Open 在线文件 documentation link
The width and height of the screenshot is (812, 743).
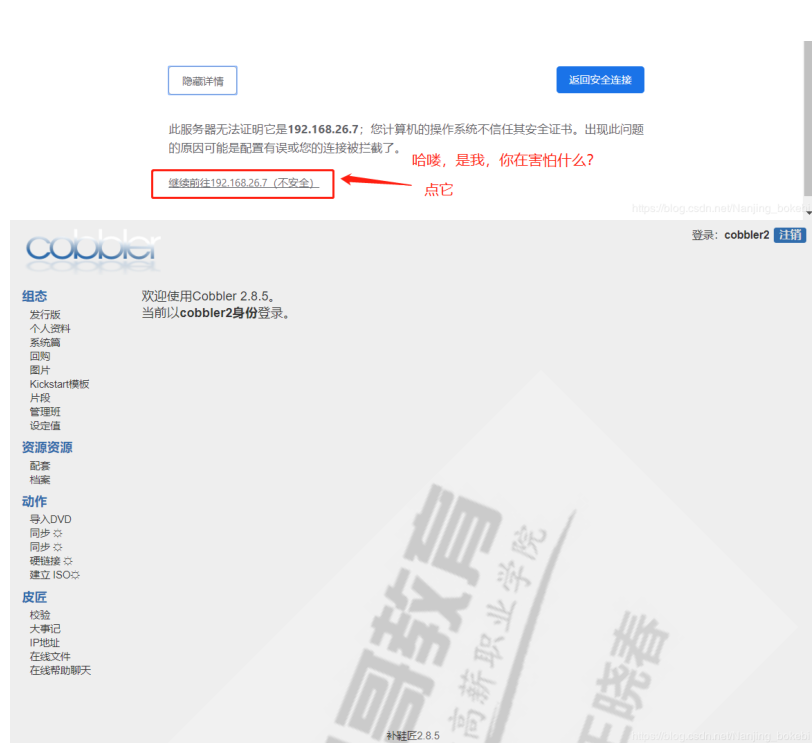coord(50,657)
